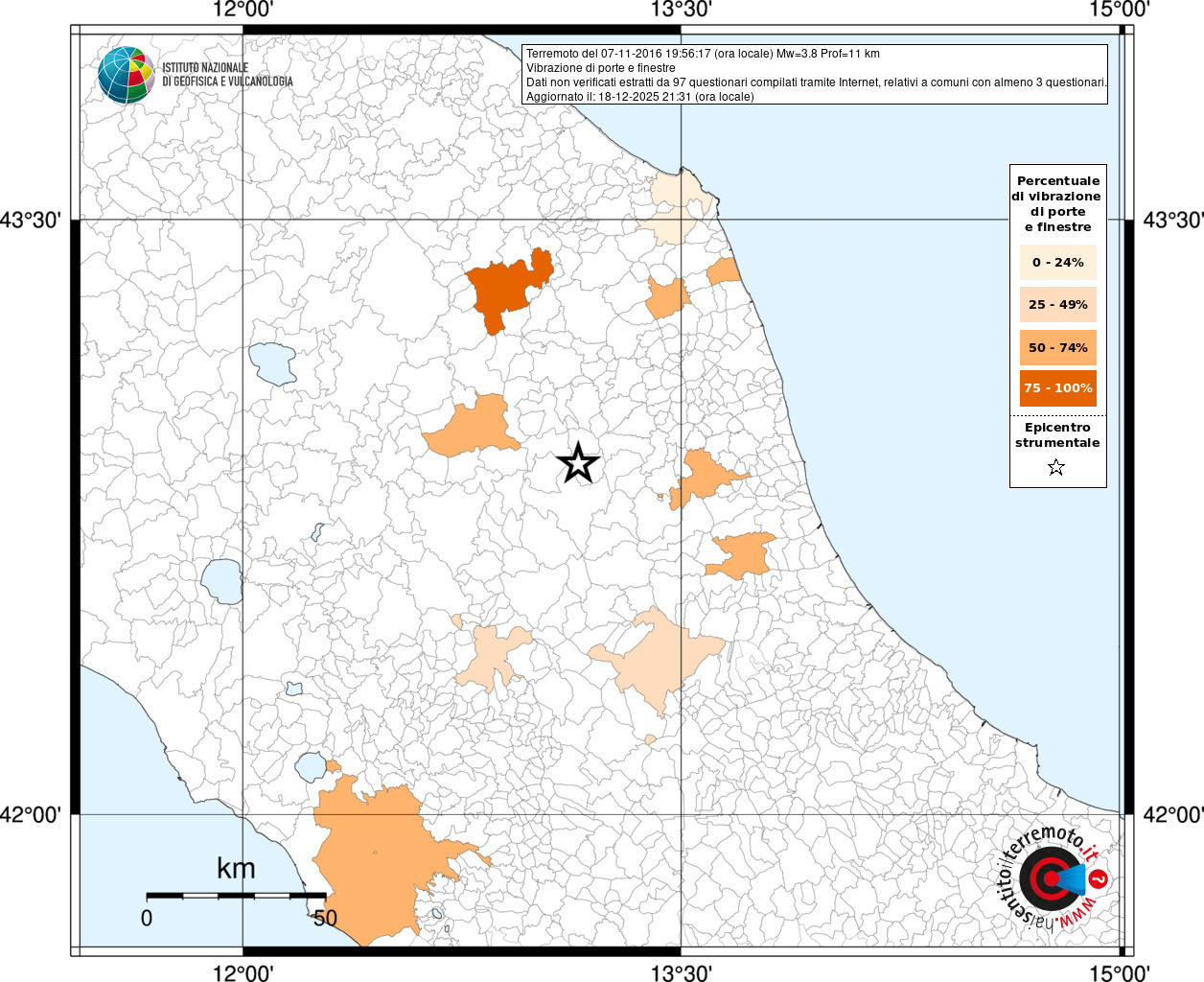This screenshot has width=1204, height=982.
Task: Click the 'Terremoto del 07-11-2016' header line
Action: click(x=703, y=54)
